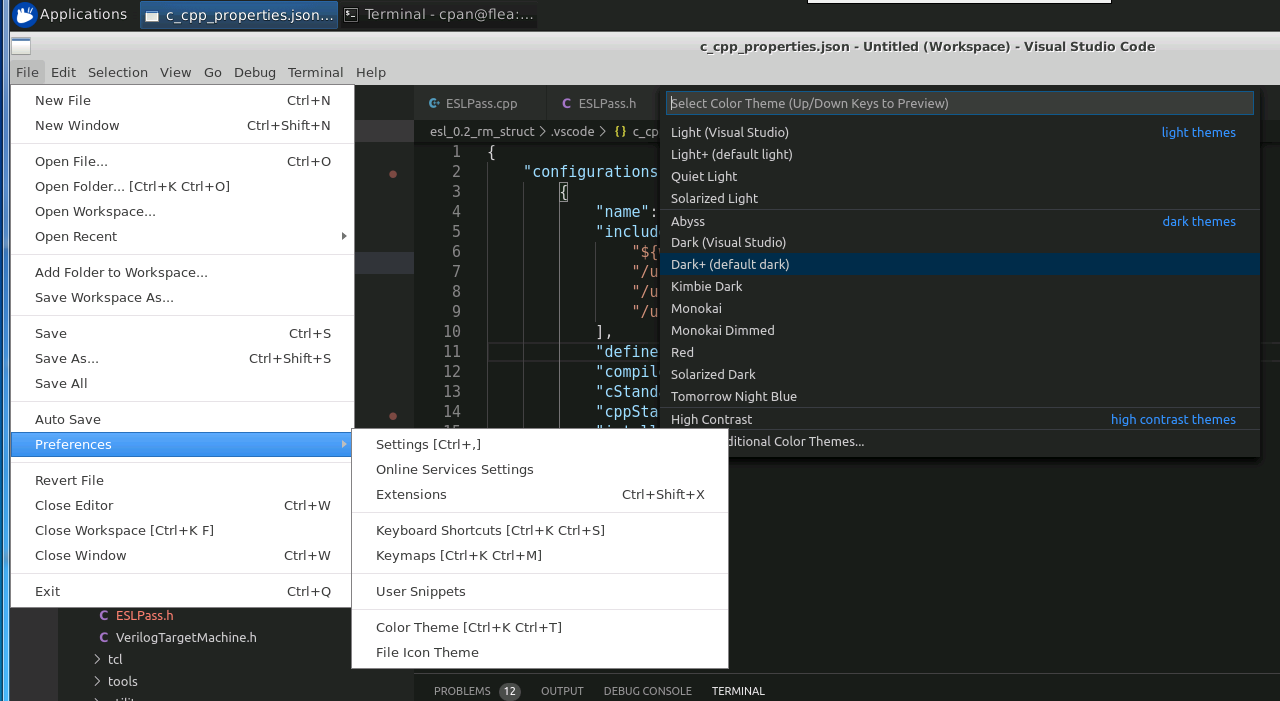Viewport: 1280px width, 701px height.
Task: Expand the Open Recent submenu
Action: point(183,236)
